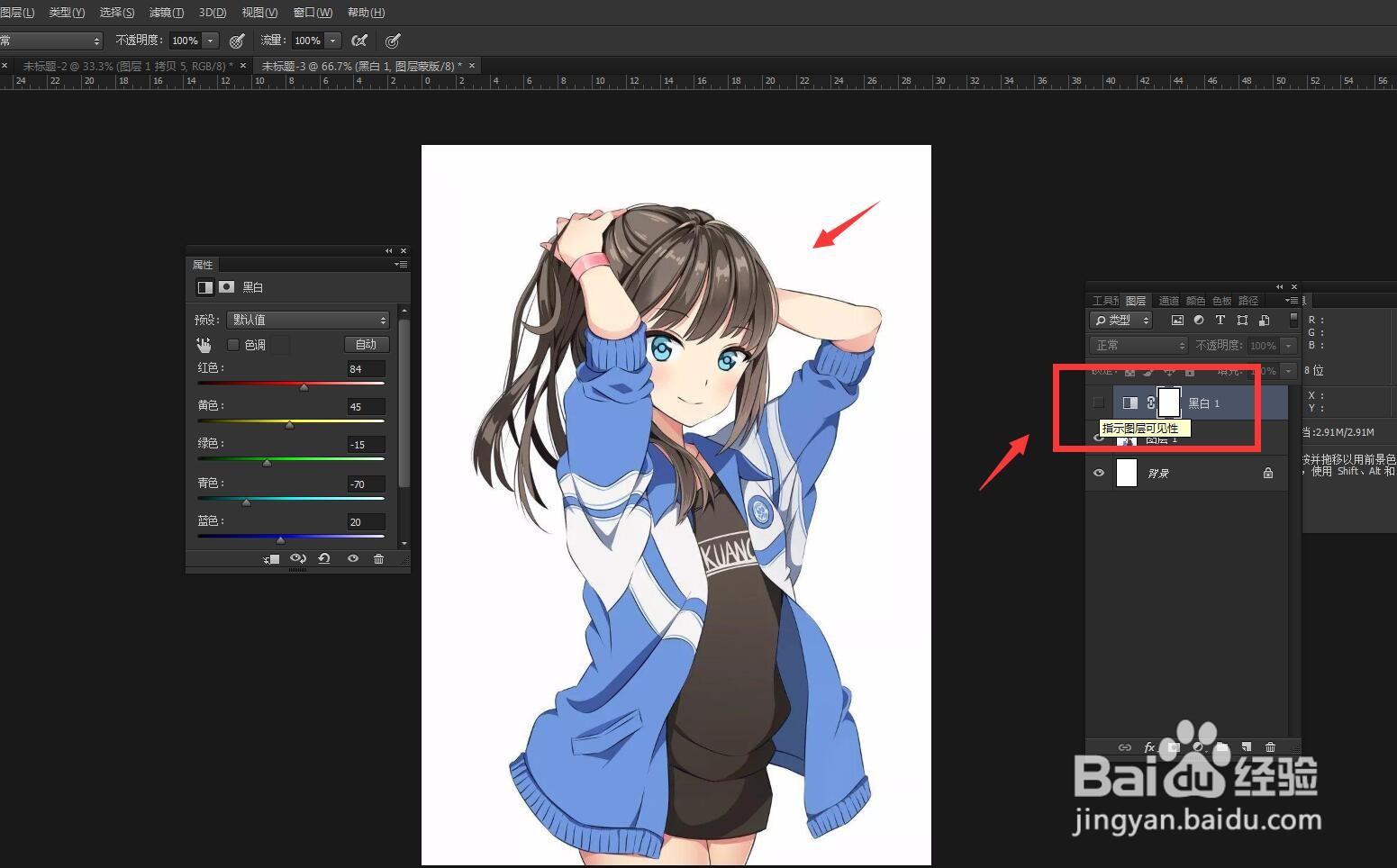Screen dimensions: 1397x868
Task: Open the 图层(L) menu
Action: click(17, 13)
